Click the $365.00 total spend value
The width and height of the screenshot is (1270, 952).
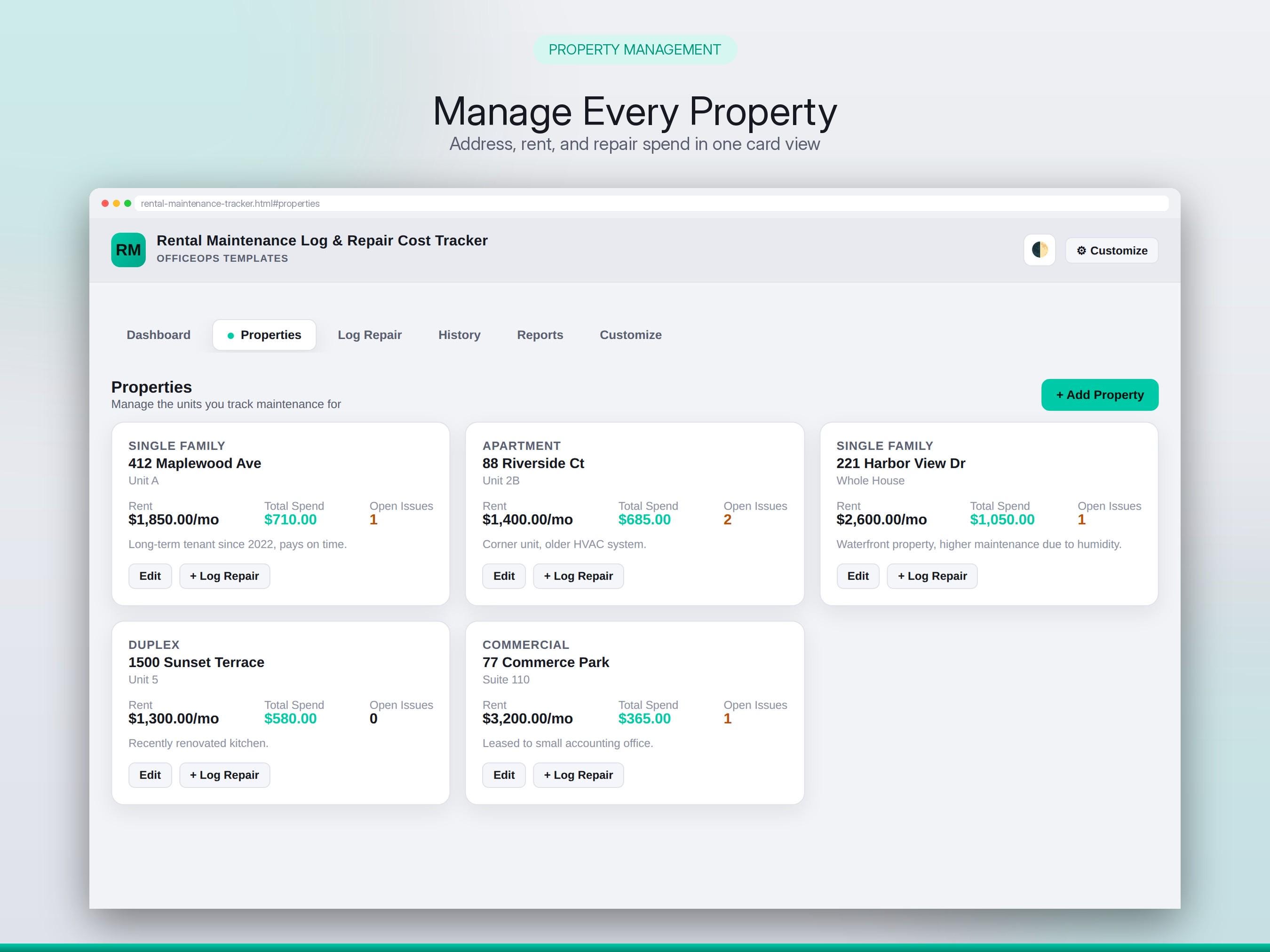644,718
